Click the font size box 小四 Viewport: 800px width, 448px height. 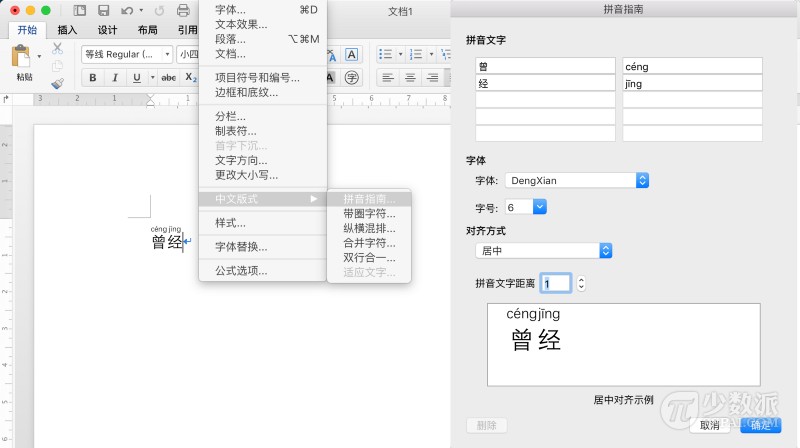tap(188, 54)
